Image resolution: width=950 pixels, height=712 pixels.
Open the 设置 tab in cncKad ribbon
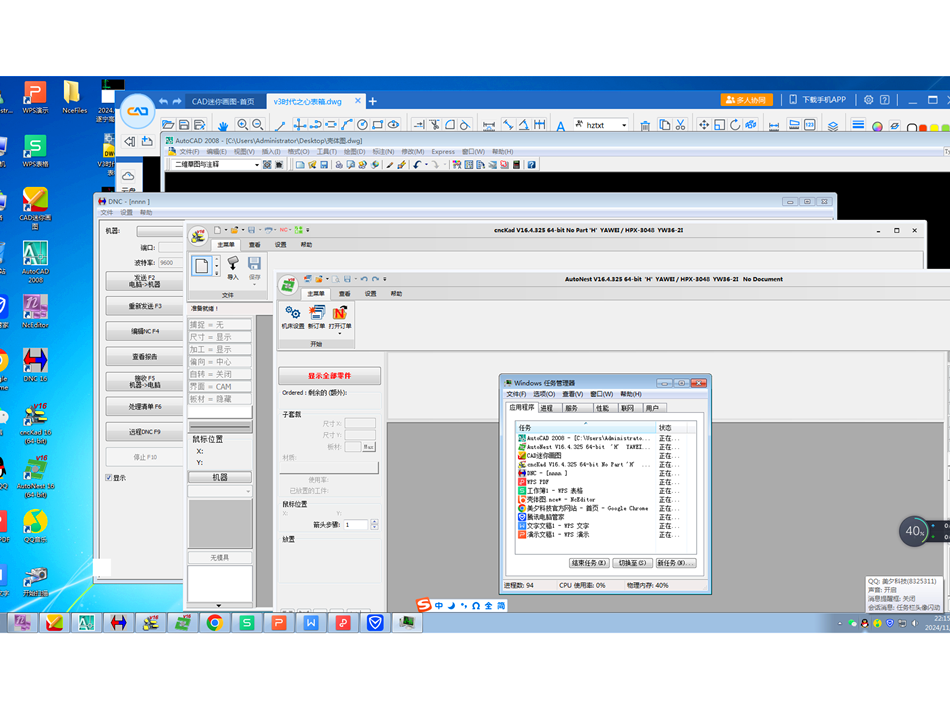coord(281,245)
